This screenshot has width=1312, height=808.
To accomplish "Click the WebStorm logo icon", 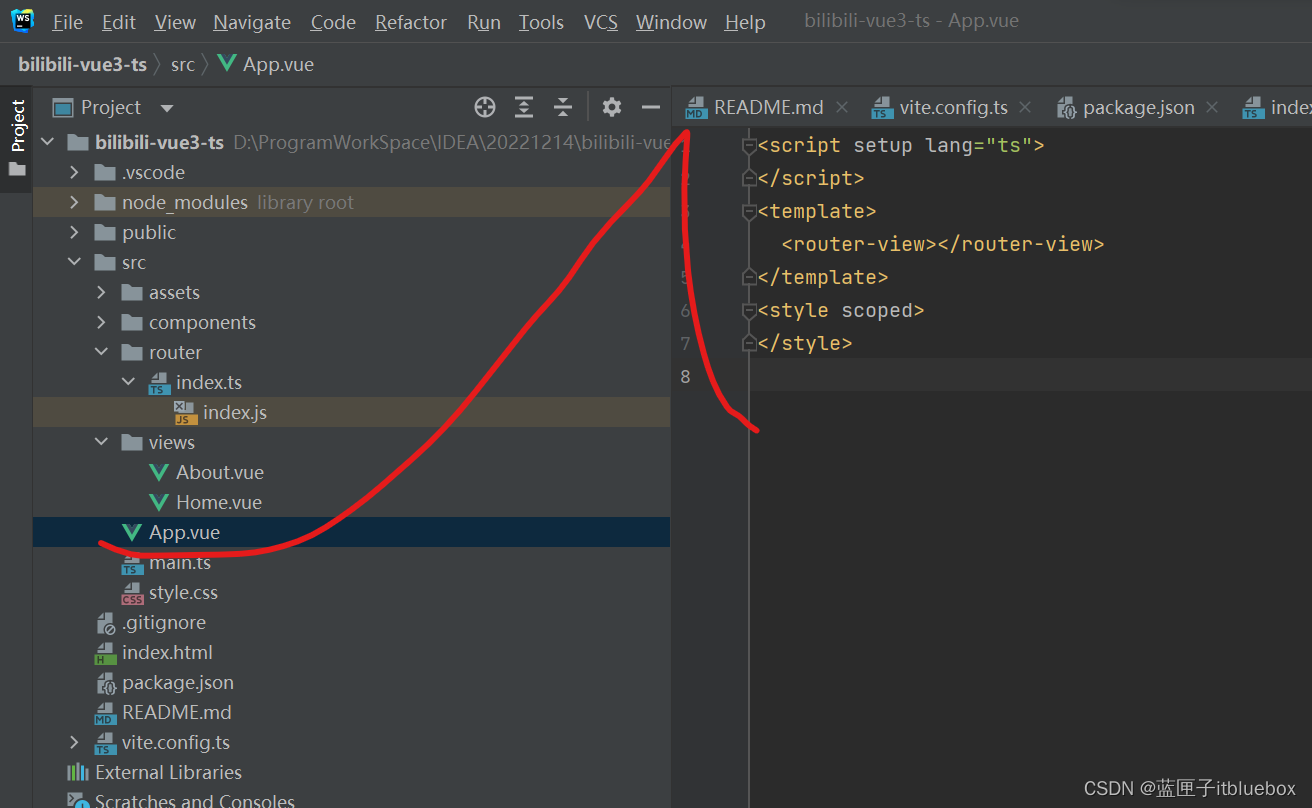I will [22, 20].
